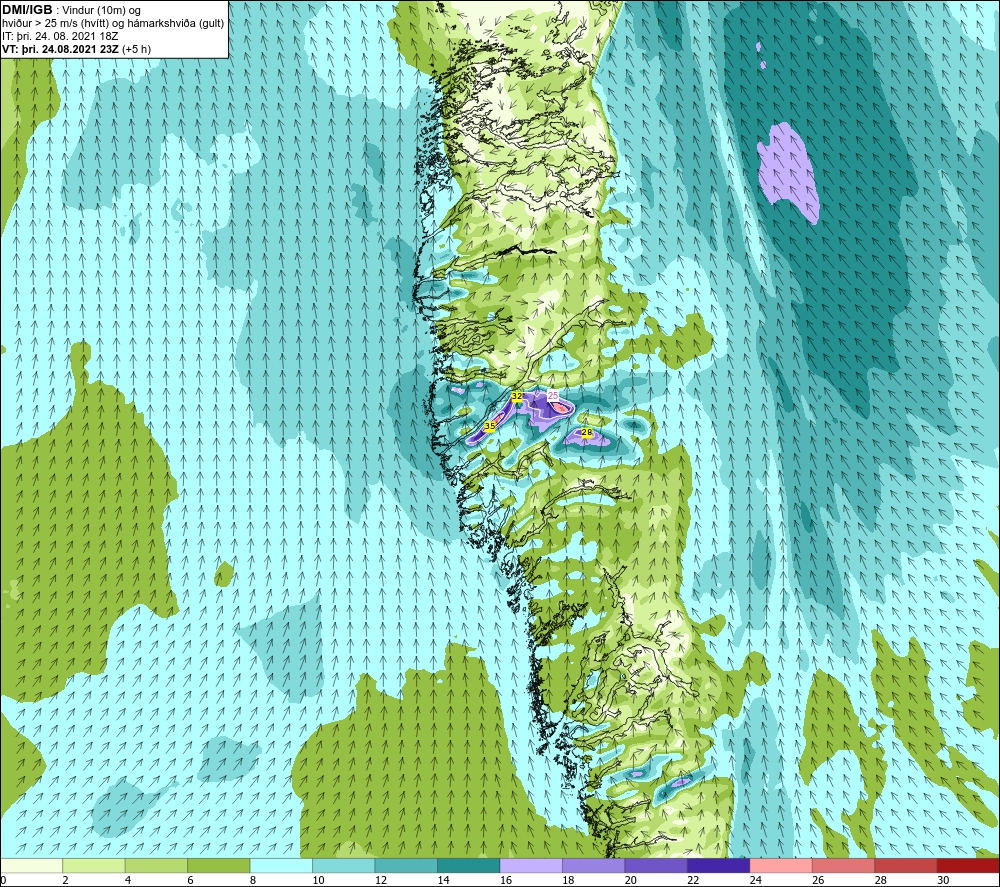
Task: Click the legend tick label 2
Action: (65, 880)
